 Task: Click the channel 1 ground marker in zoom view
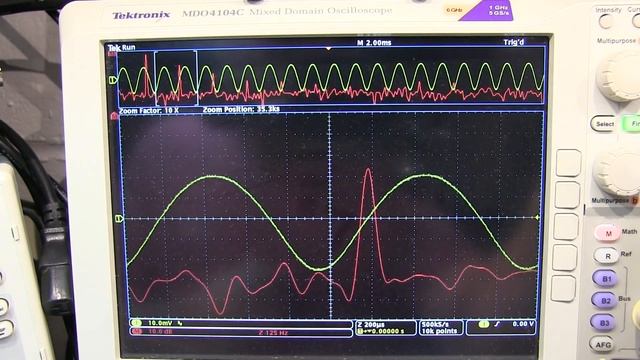coord(119,219)
